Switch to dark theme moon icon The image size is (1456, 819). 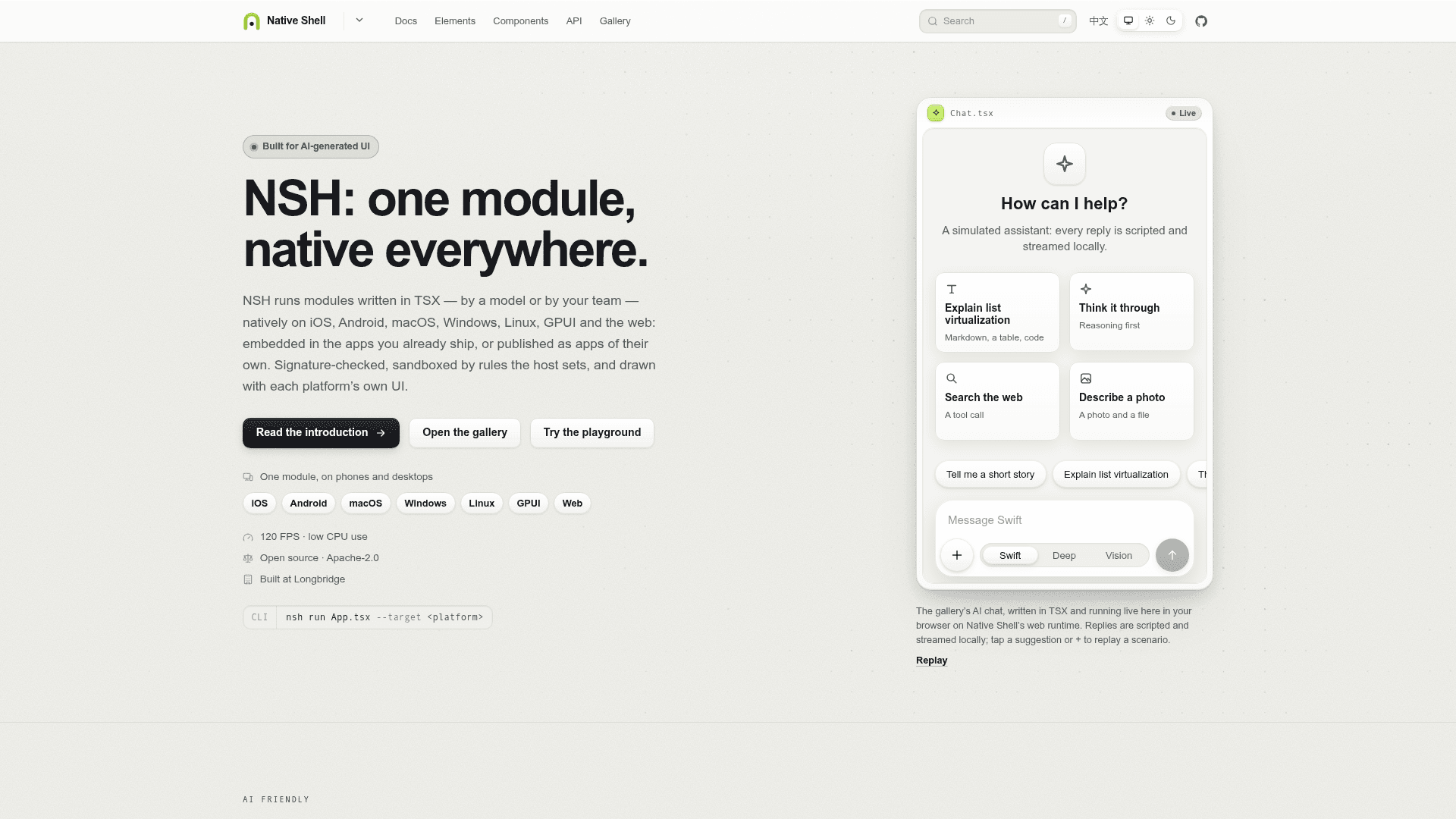(x=1171, y=21)
